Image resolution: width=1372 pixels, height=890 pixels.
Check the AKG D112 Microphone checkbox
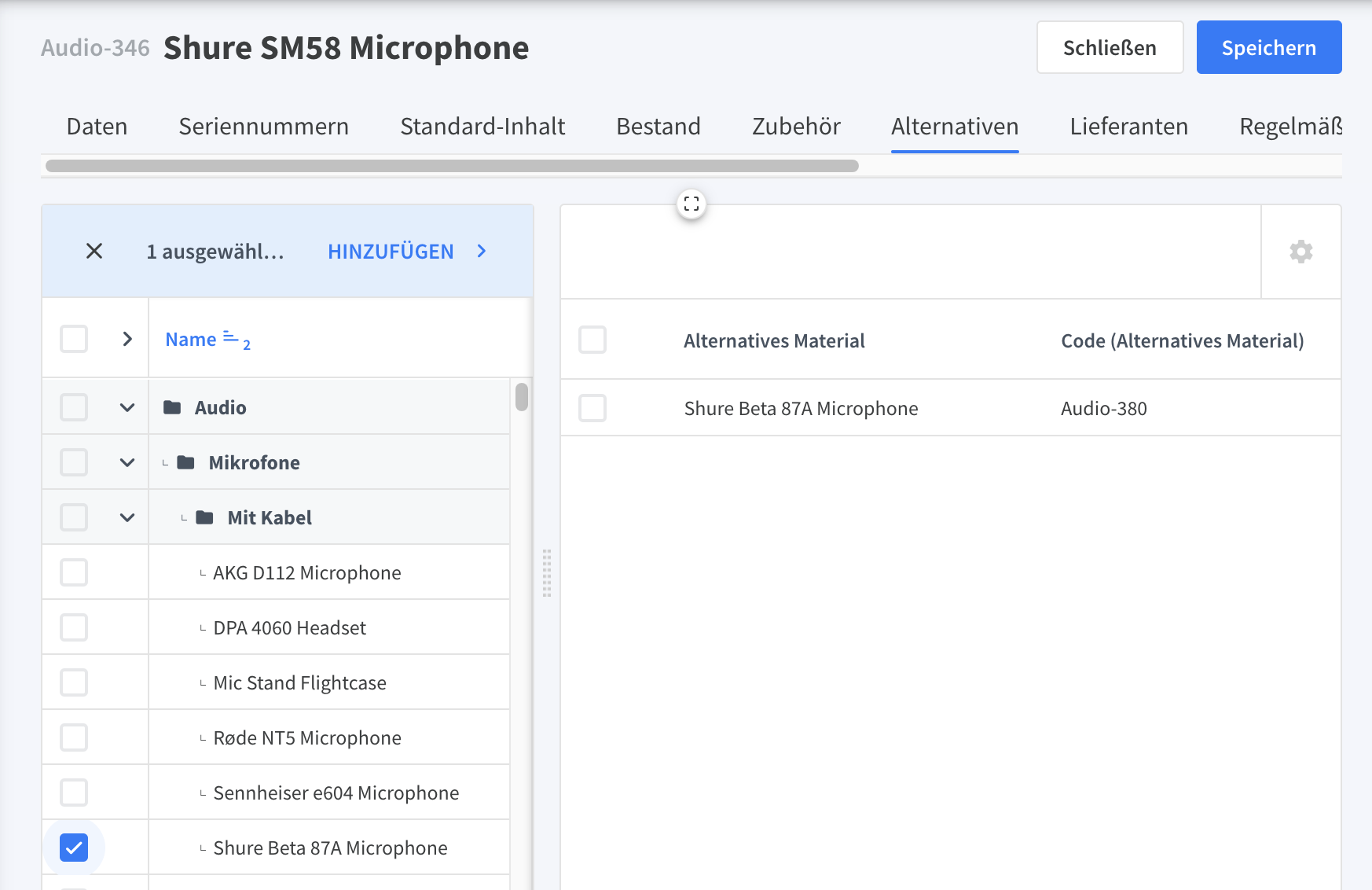click(74, 572)
